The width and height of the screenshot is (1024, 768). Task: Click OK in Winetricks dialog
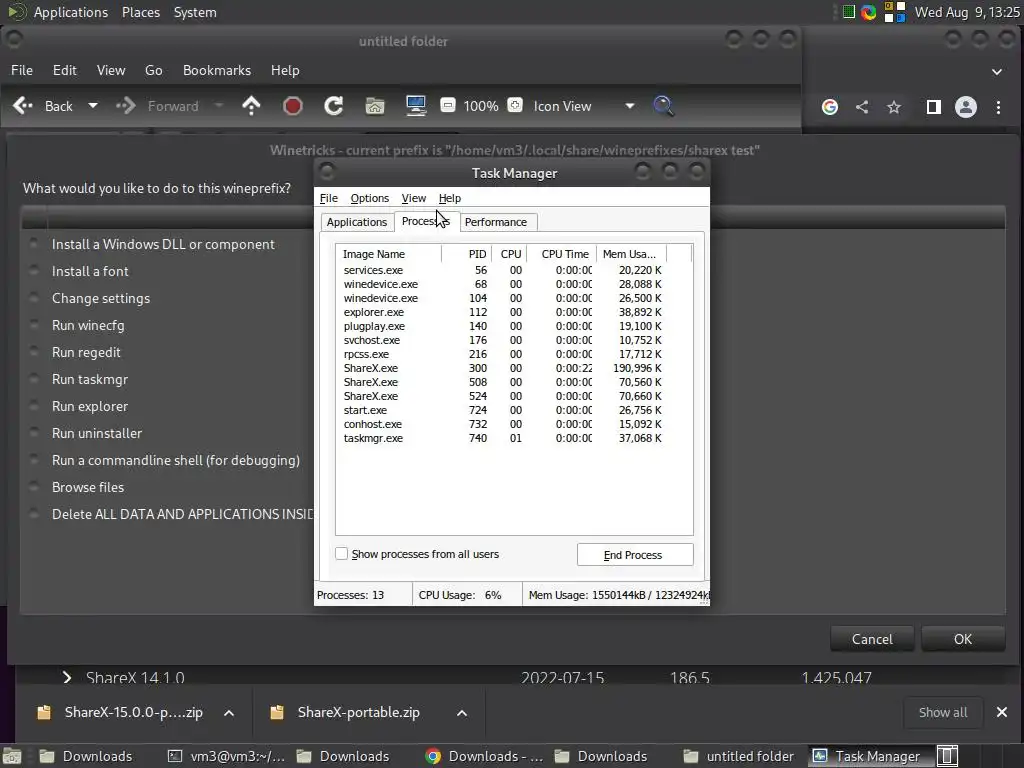(963, 639)
